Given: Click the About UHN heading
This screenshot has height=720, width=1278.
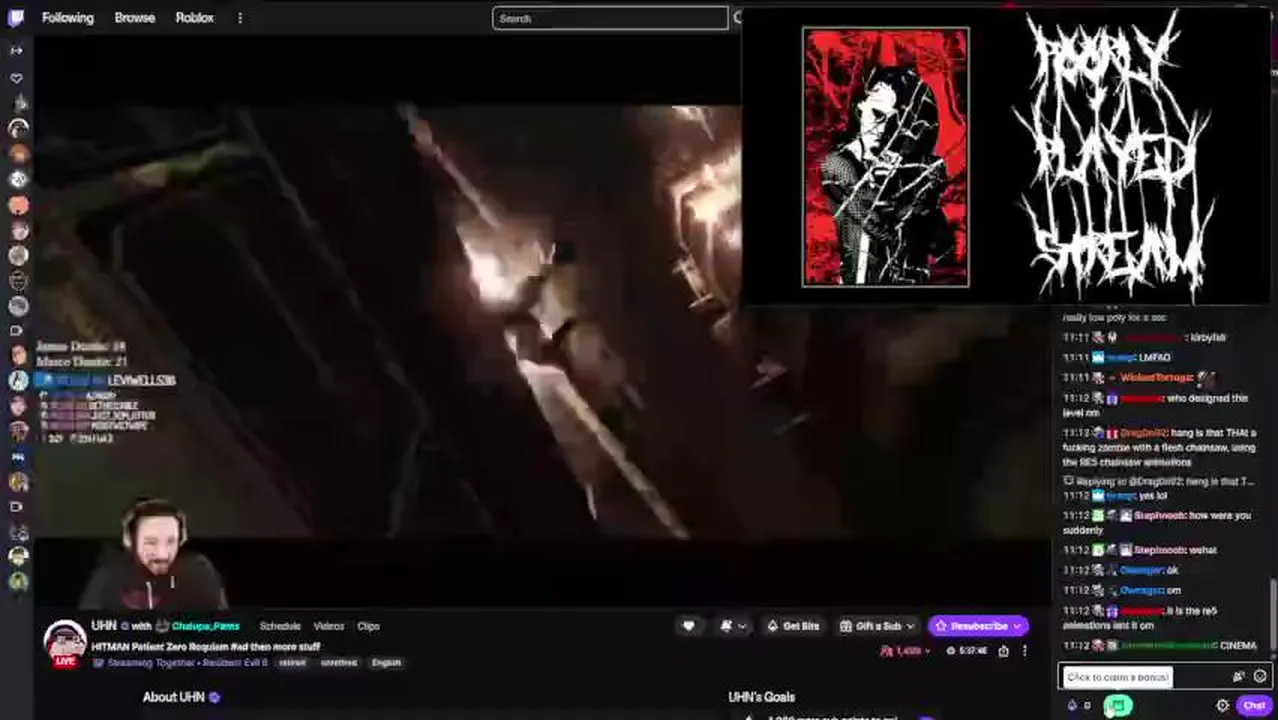Looking at the screenshot, I should point(173,697).
